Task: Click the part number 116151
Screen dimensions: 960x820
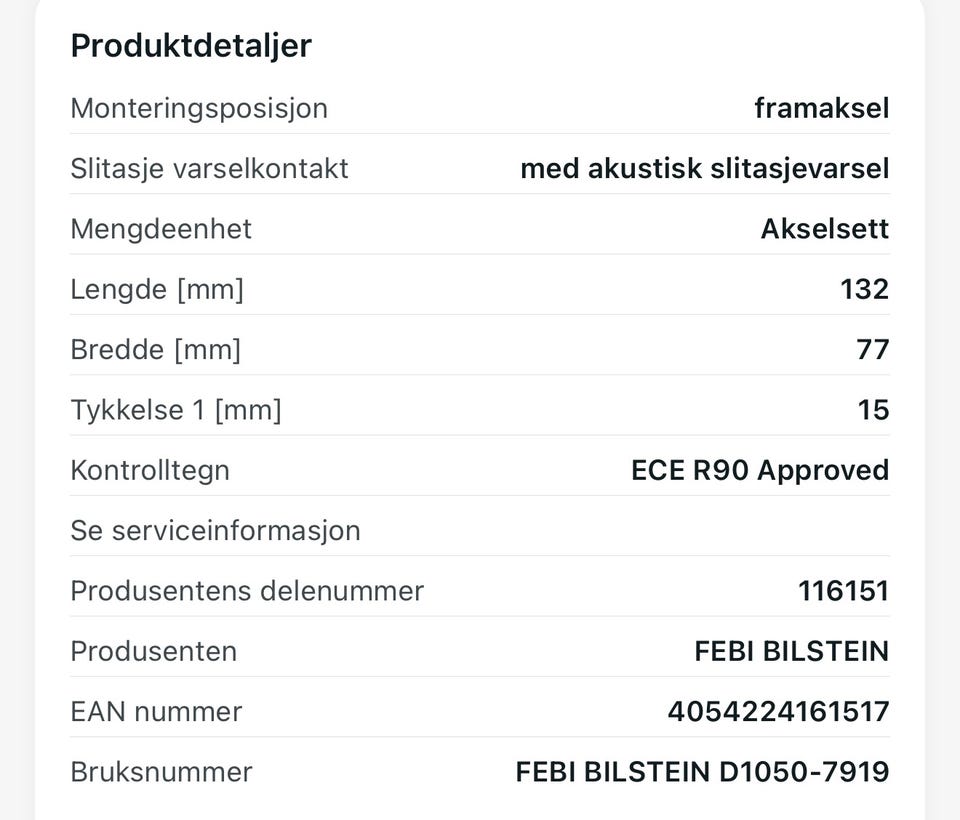Action: 844,591
